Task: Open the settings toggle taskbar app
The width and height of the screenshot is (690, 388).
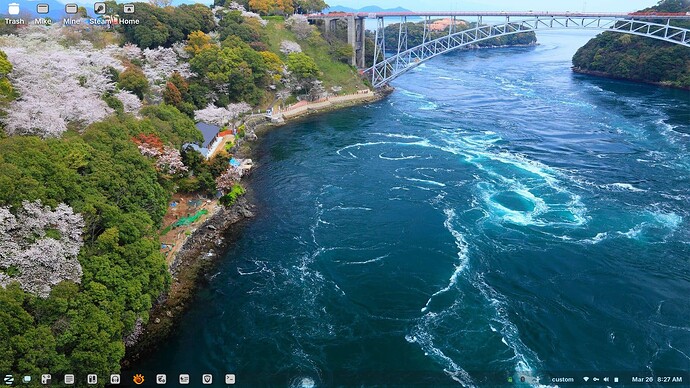Action: [x=161, y=379]
